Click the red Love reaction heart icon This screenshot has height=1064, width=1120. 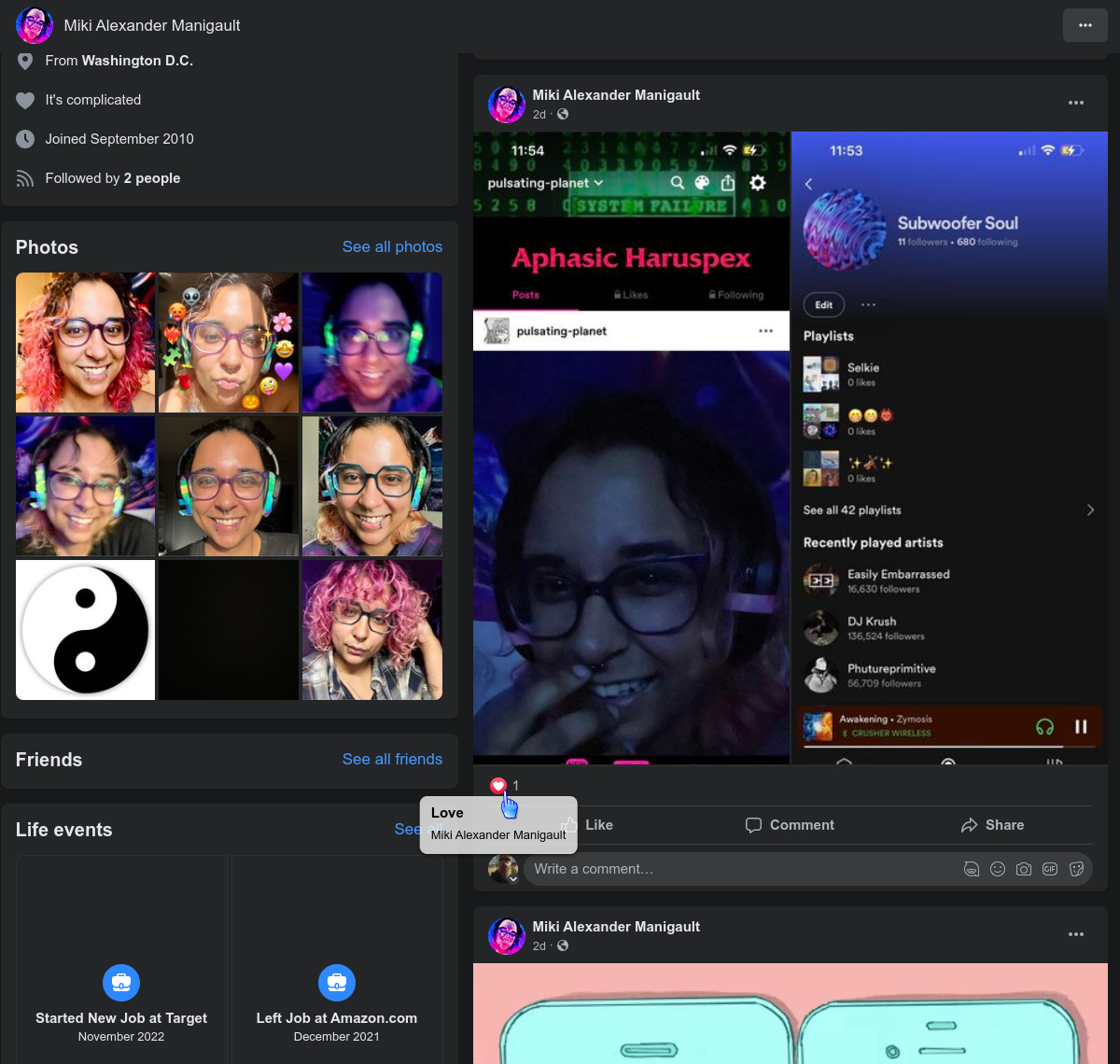coord(498,786)
